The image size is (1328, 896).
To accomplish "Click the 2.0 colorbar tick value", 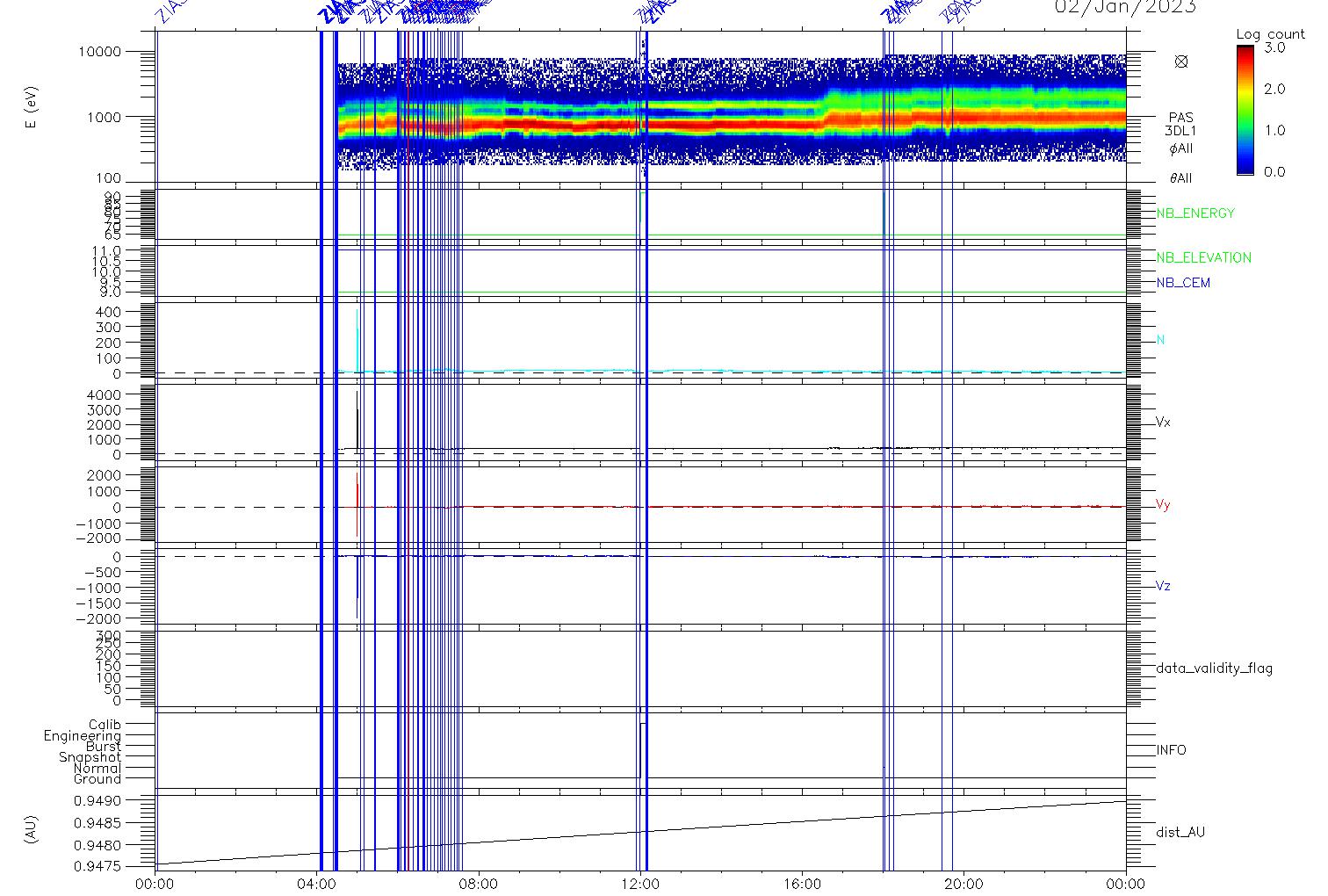I will point(1274,89).
